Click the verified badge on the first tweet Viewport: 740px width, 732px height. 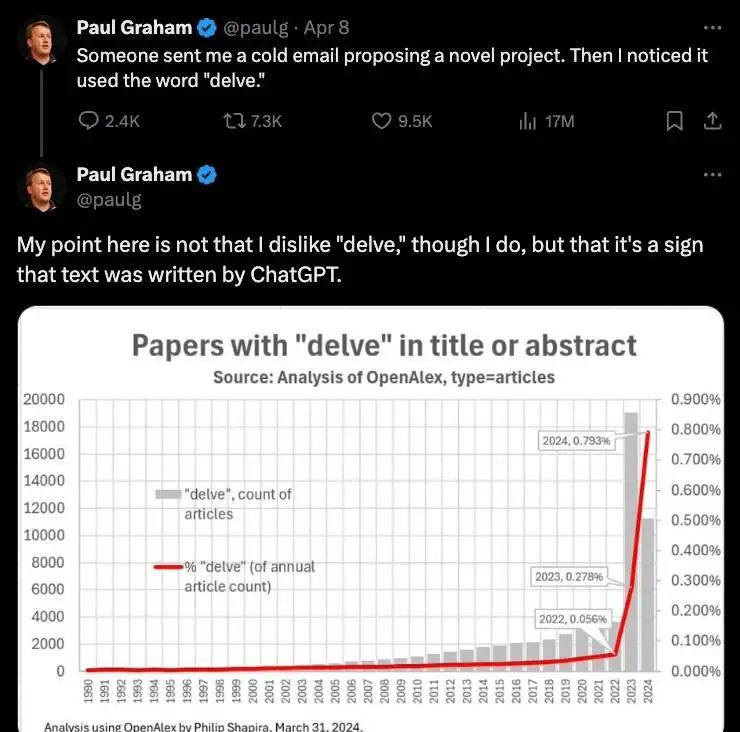point(206,28)
